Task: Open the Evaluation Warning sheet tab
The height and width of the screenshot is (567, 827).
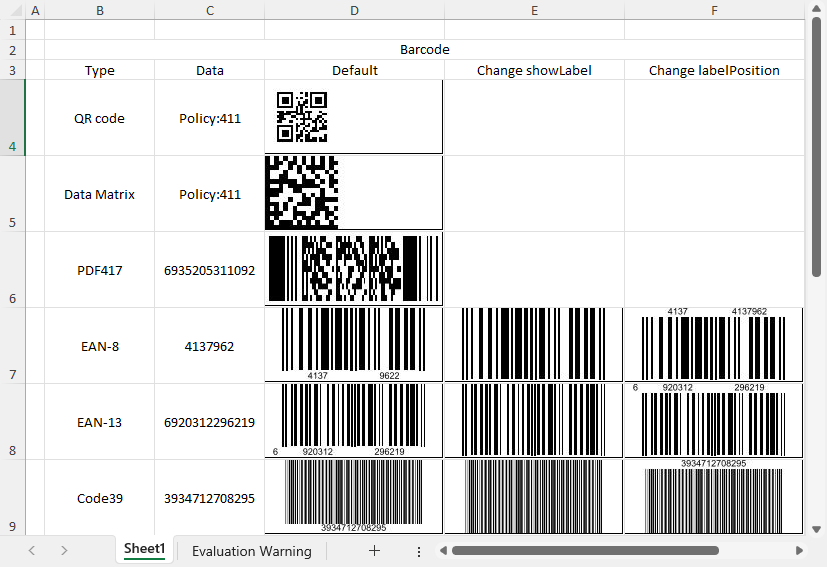Action: click(252, 551)
